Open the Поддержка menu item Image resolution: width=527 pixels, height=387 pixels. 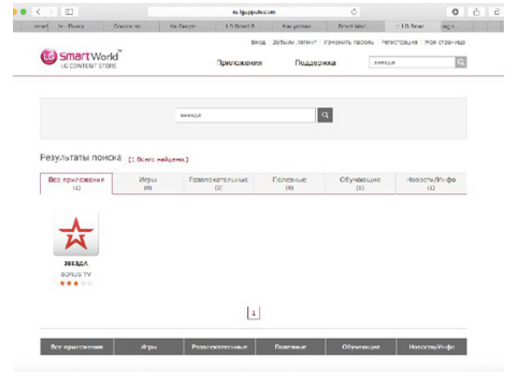pyautogui.click(x=315, y=63)
